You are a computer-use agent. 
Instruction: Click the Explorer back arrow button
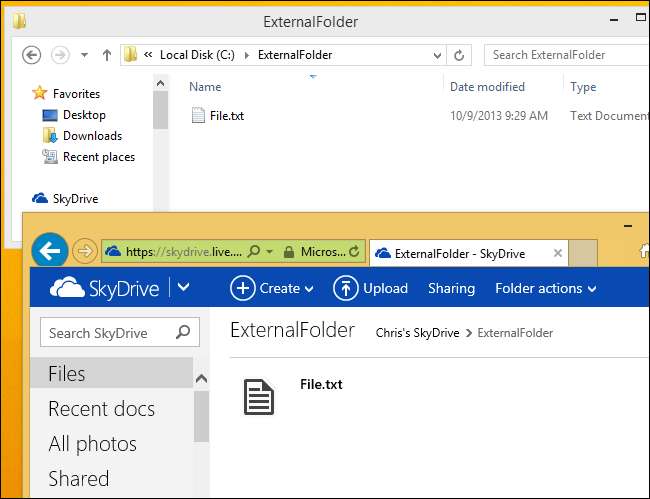[31, 55]
